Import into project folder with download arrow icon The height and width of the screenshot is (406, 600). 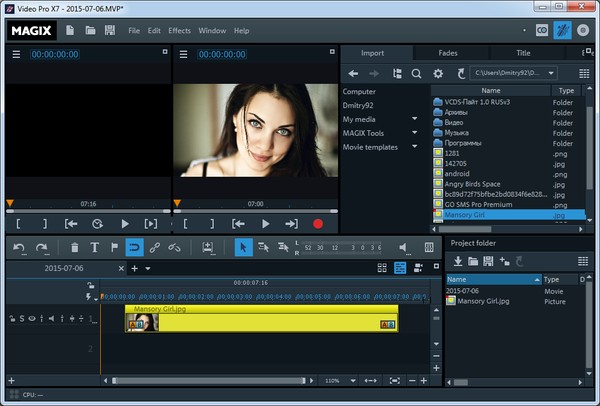click(458, 261)
